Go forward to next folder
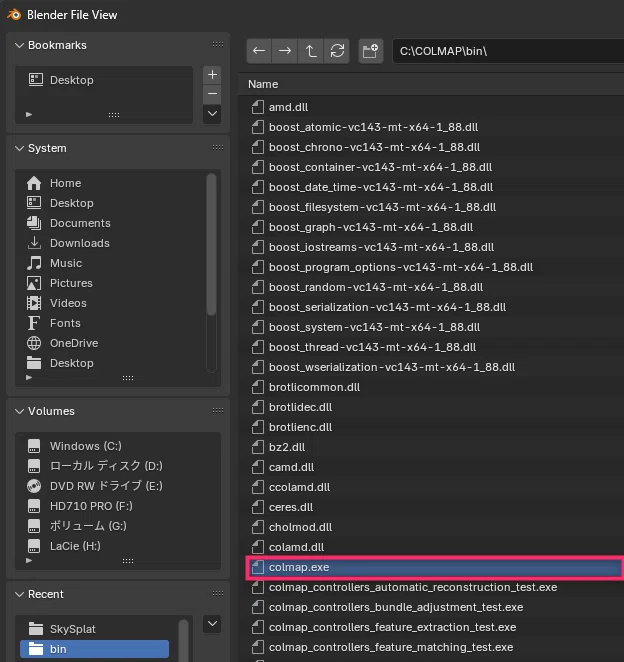 (285, 51)
